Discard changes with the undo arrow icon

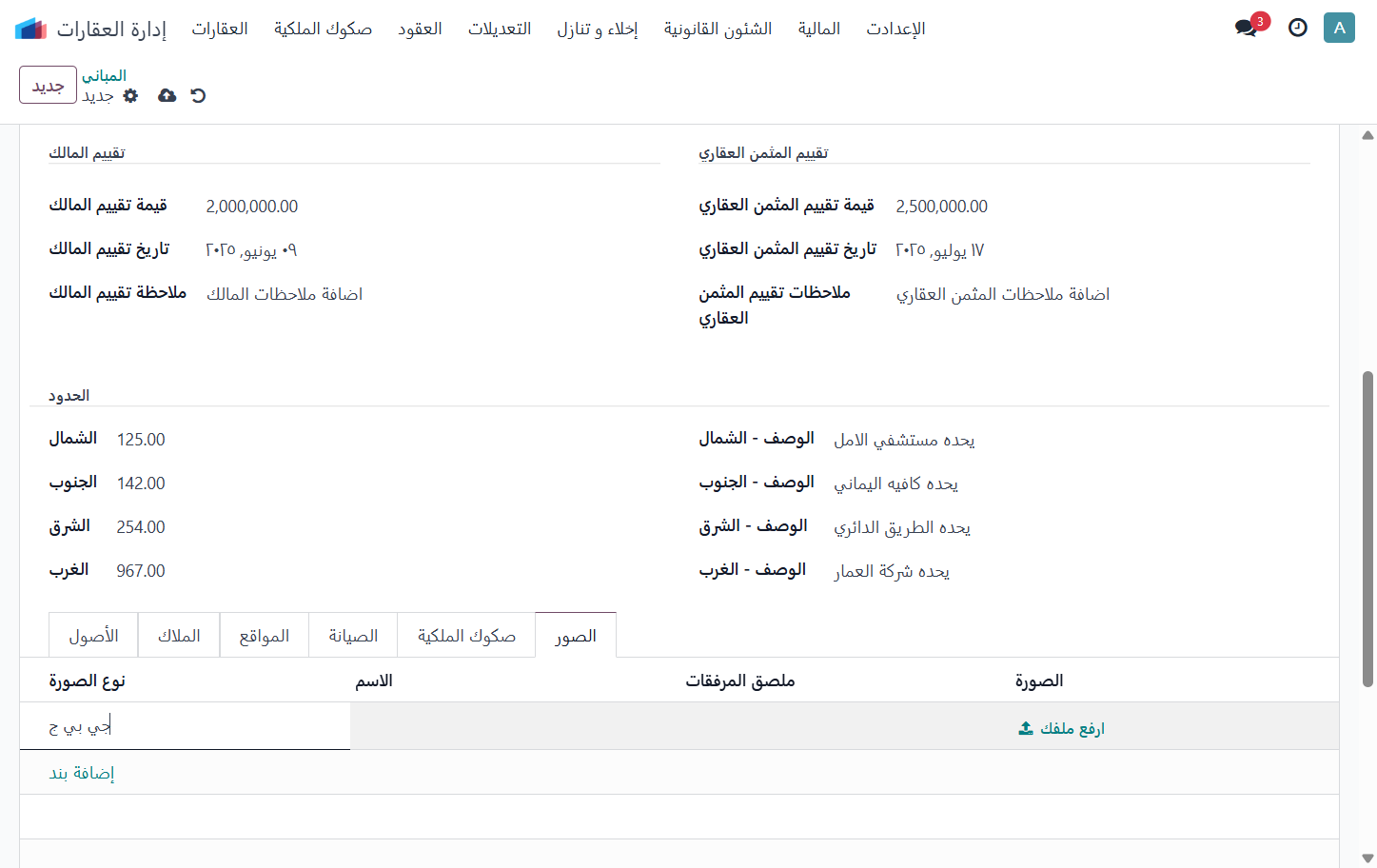pos(198,95)
